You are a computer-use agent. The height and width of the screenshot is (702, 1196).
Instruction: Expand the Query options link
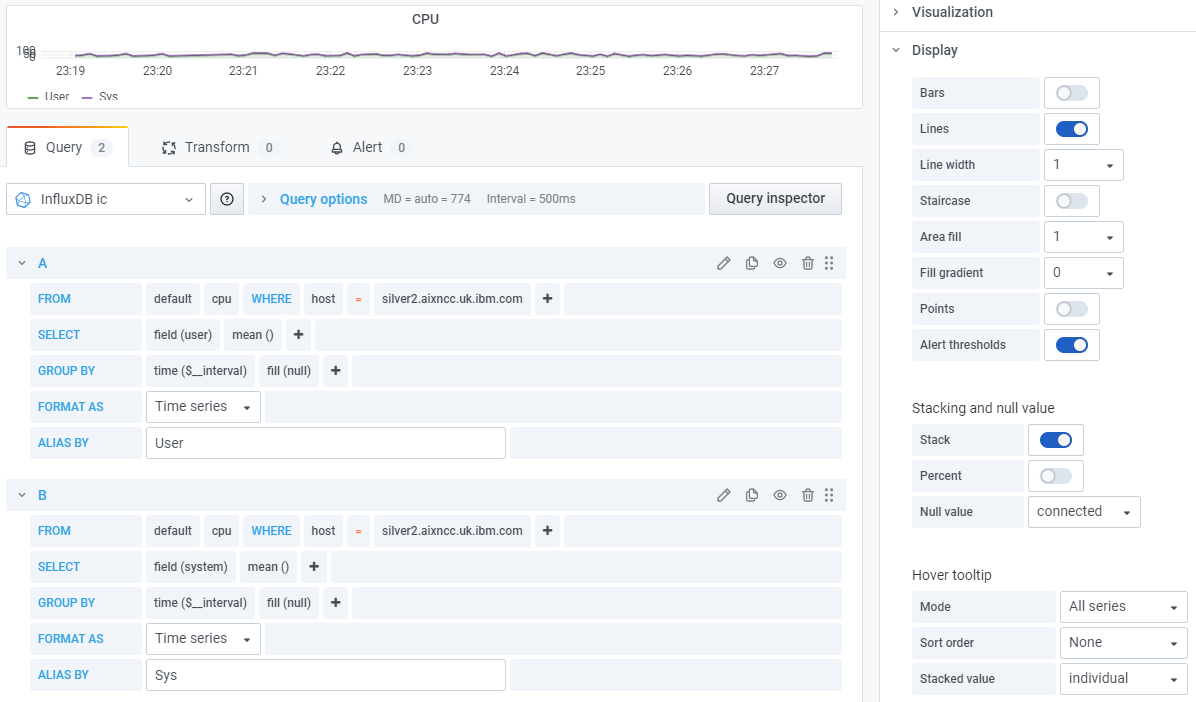pos(323,198)
